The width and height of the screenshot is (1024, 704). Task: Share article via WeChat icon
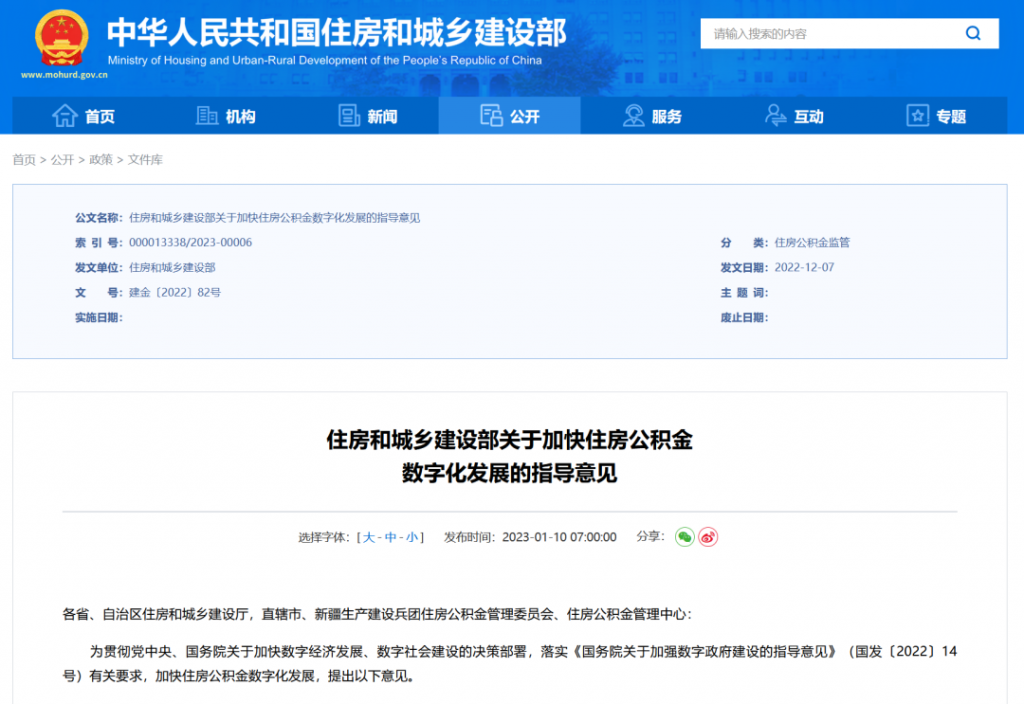click(x=684, y=537)
